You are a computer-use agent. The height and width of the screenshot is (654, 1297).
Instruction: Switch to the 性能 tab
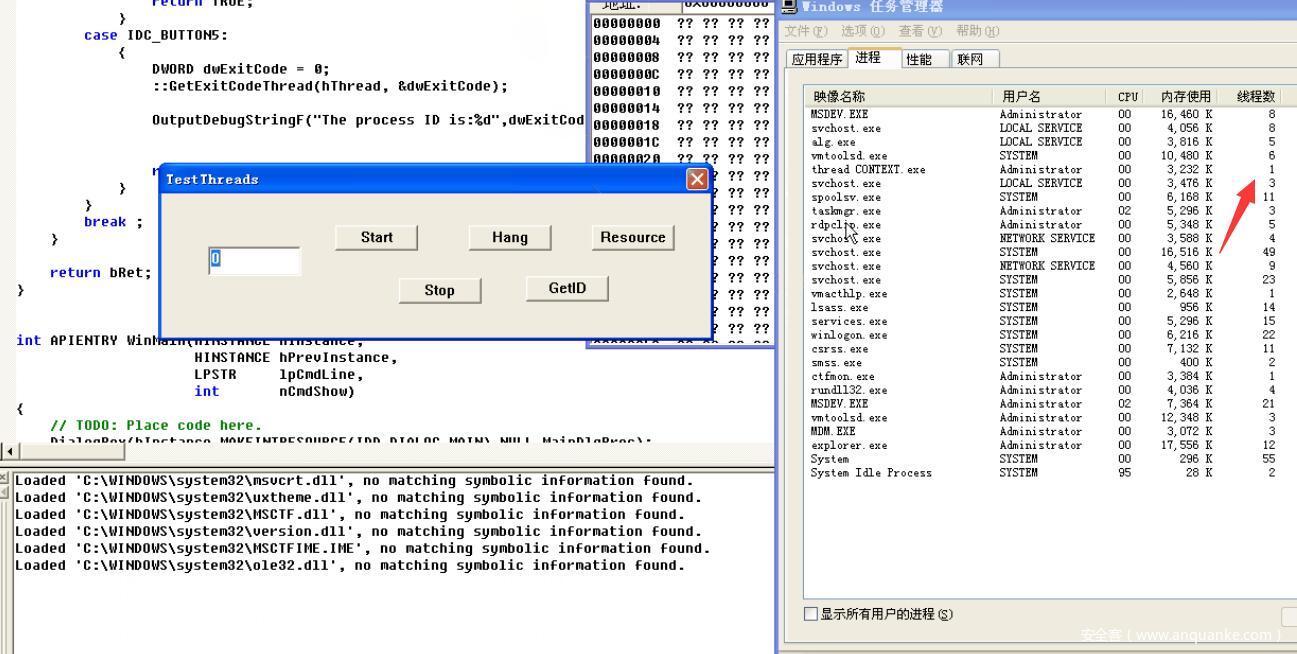tap(918, 60)
